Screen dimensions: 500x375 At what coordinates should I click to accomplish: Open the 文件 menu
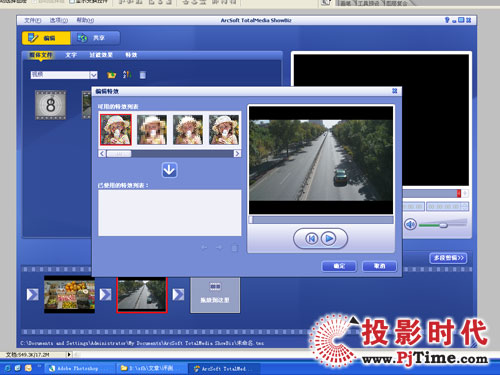click(x=32, y=21)
